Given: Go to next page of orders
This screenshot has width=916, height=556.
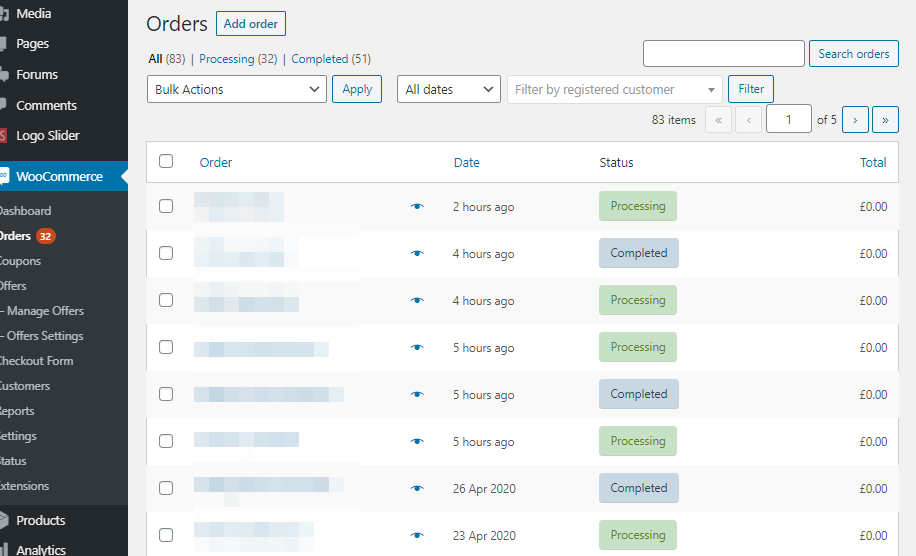Looking at the screenshot, I should [855, 120].
